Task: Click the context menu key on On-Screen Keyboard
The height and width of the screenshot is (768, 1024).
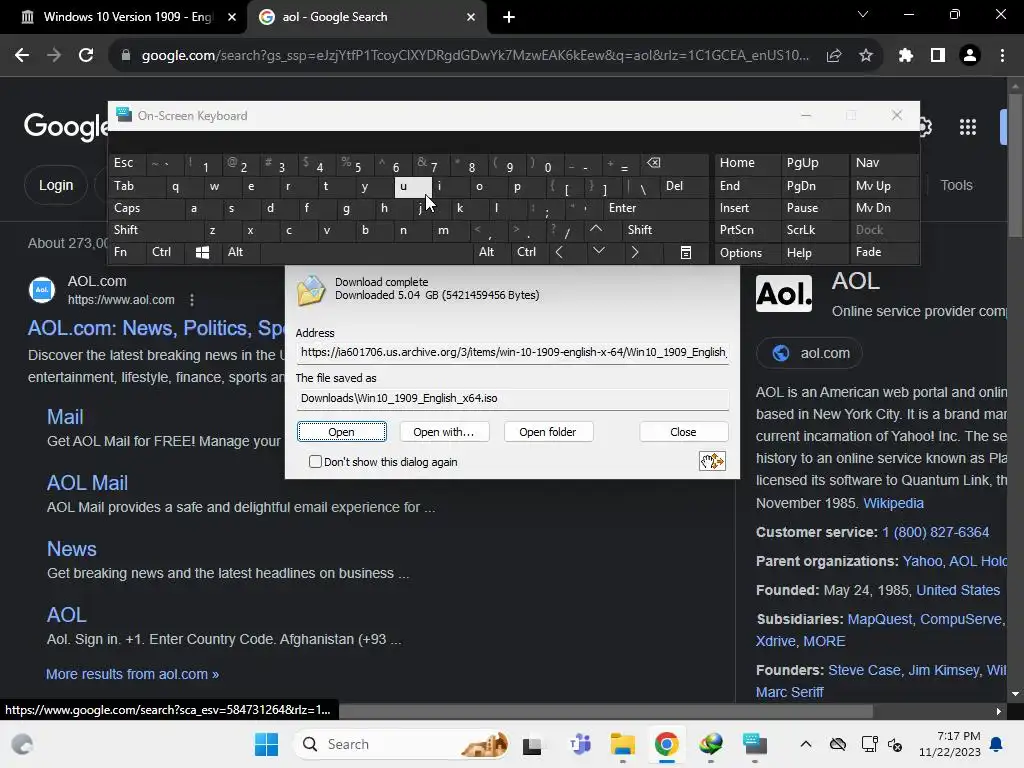Action: click(686, 252)
